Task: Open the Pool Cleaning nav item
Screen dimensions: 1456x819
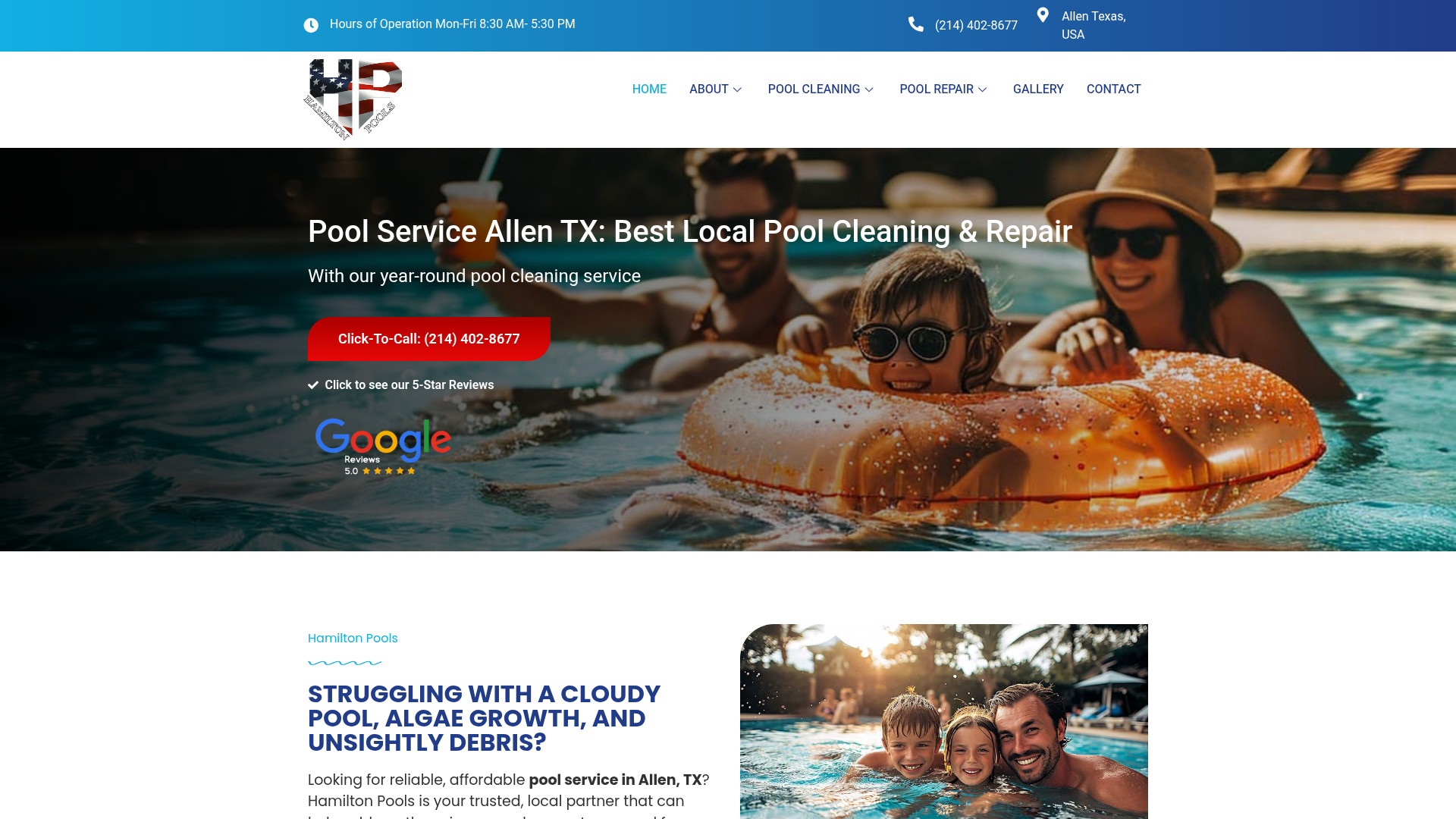Action: point(814,89)
